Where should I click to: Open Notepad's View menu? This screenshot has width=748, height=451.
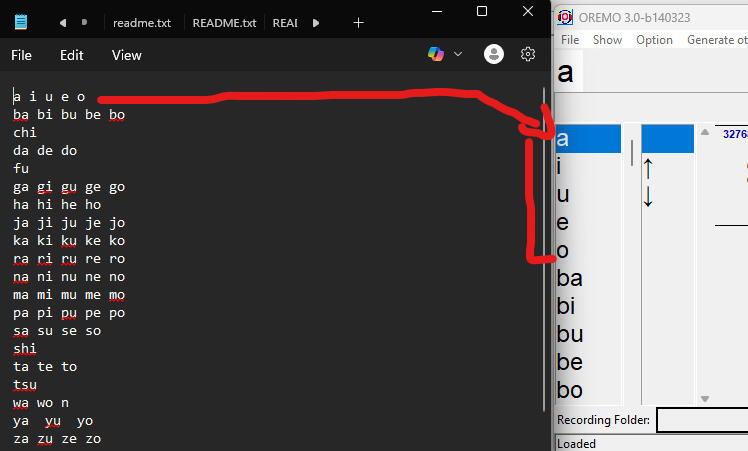coord(126,55)
